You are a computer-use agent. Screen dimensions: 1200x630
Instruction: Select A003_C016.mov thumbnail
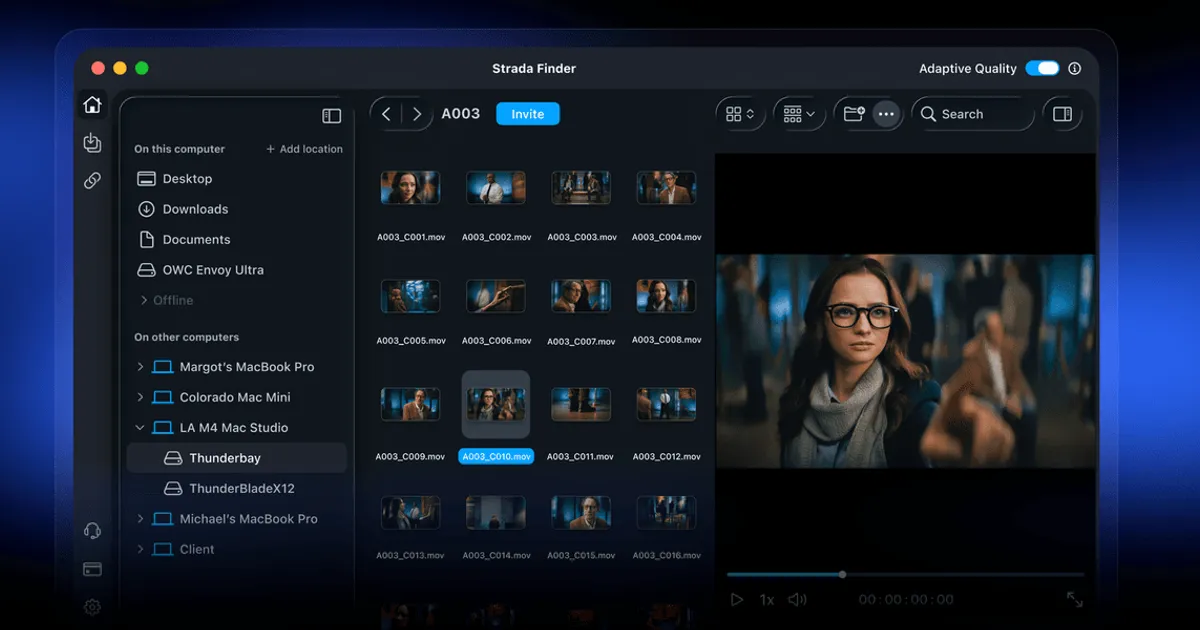click(666, 513)
